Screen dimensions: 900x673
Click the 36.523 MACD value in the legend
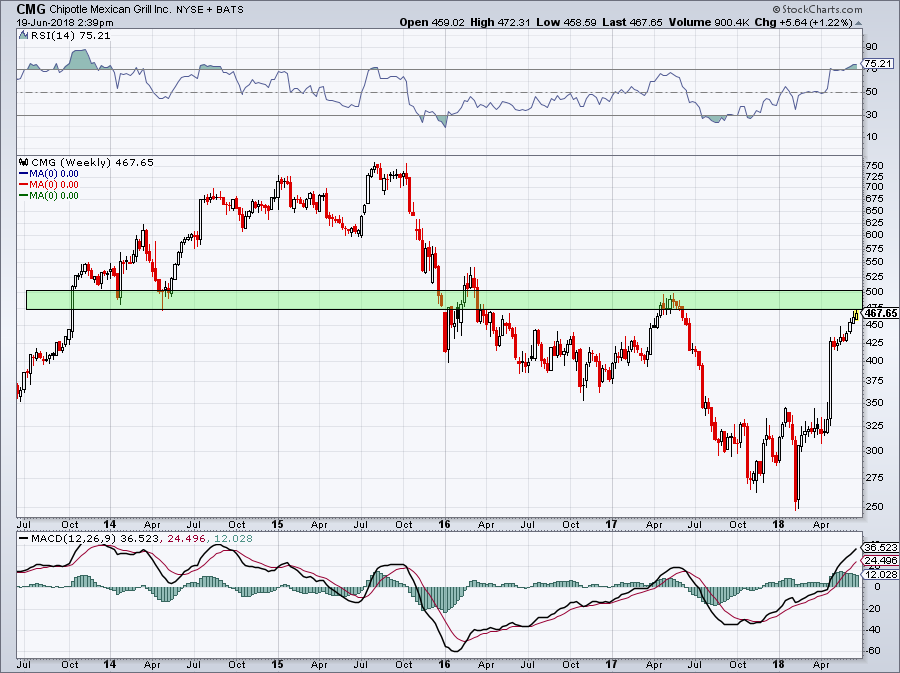tap(141, 539)
